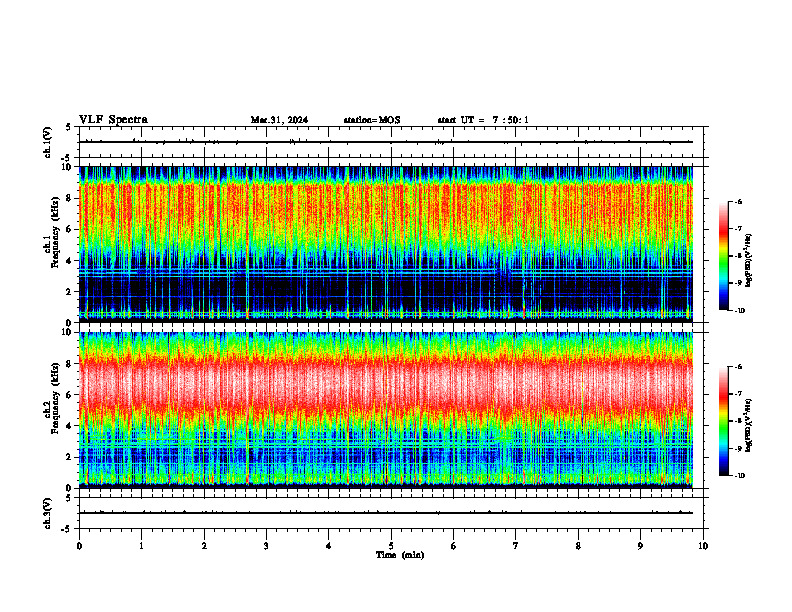Select the date text 'Mar.31, 2024'

(279, 120)
